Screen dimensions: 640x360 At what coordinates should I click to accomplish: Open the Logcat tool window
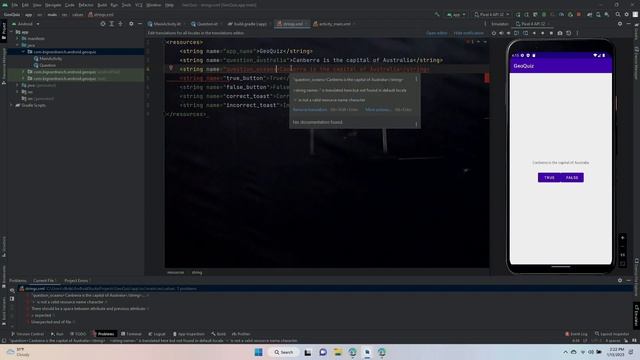[157, 334]
